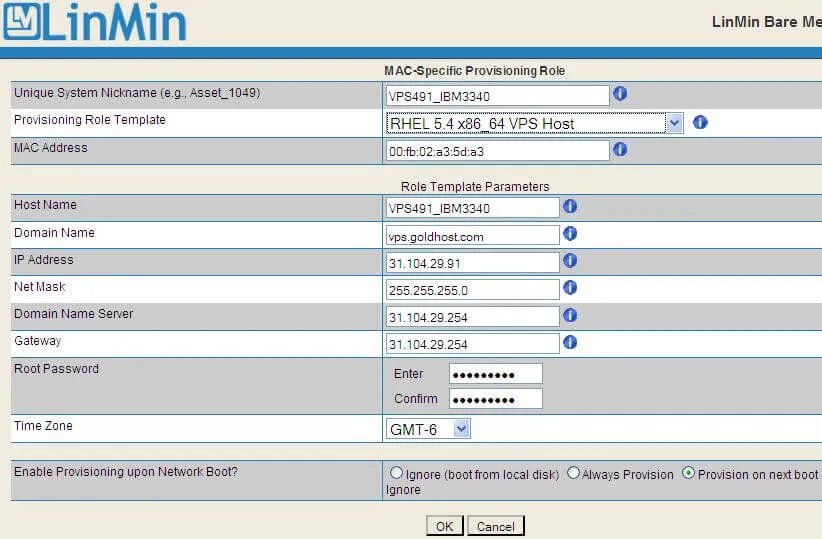Show help for Domain Name Server field
Image resolution: width=822 pixels, height=539 pixels.
[x=570, y=315]
